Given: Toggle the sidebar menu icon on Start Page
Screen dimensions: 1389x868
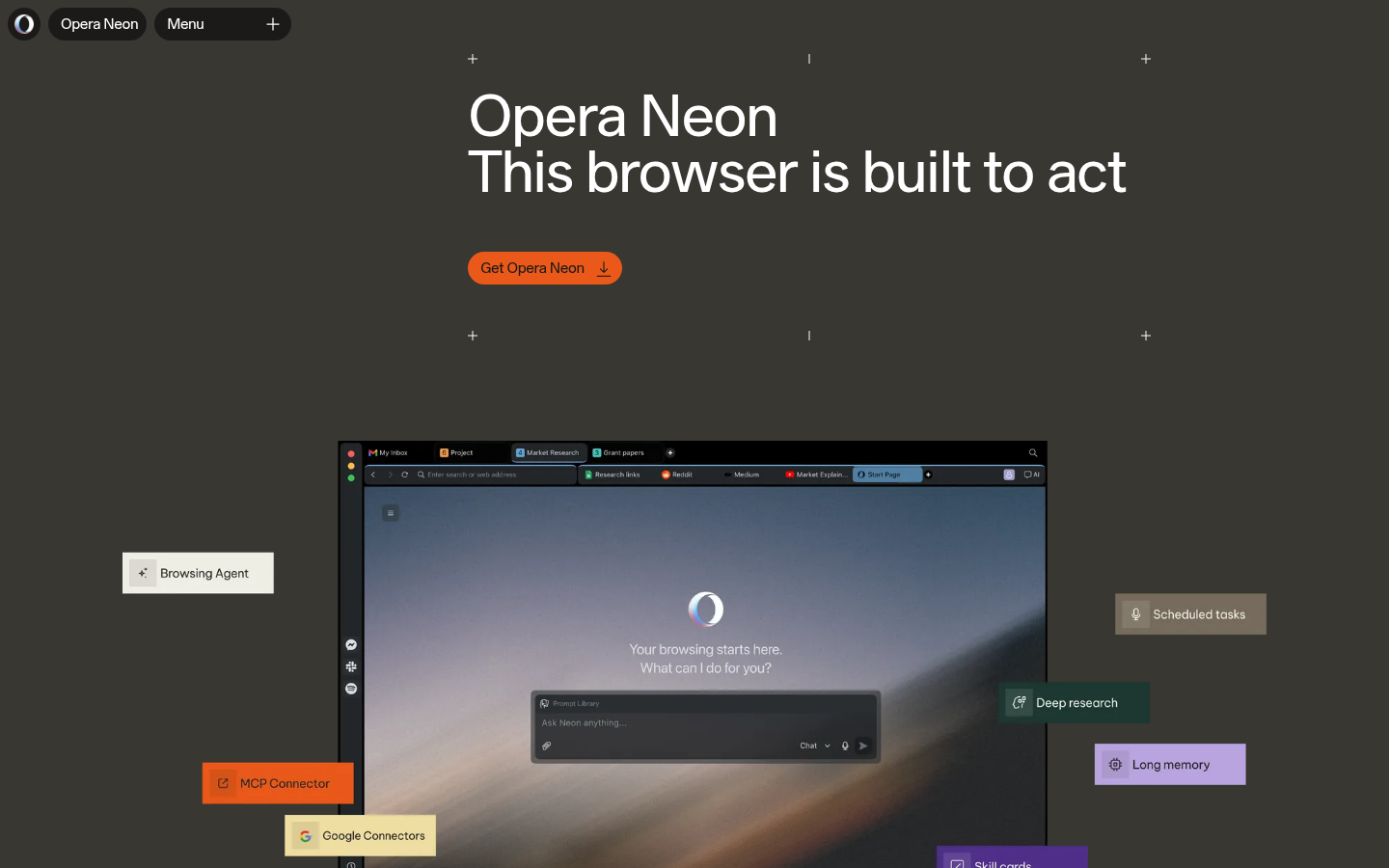Looking at the screenshot, I should pos(391,513).
